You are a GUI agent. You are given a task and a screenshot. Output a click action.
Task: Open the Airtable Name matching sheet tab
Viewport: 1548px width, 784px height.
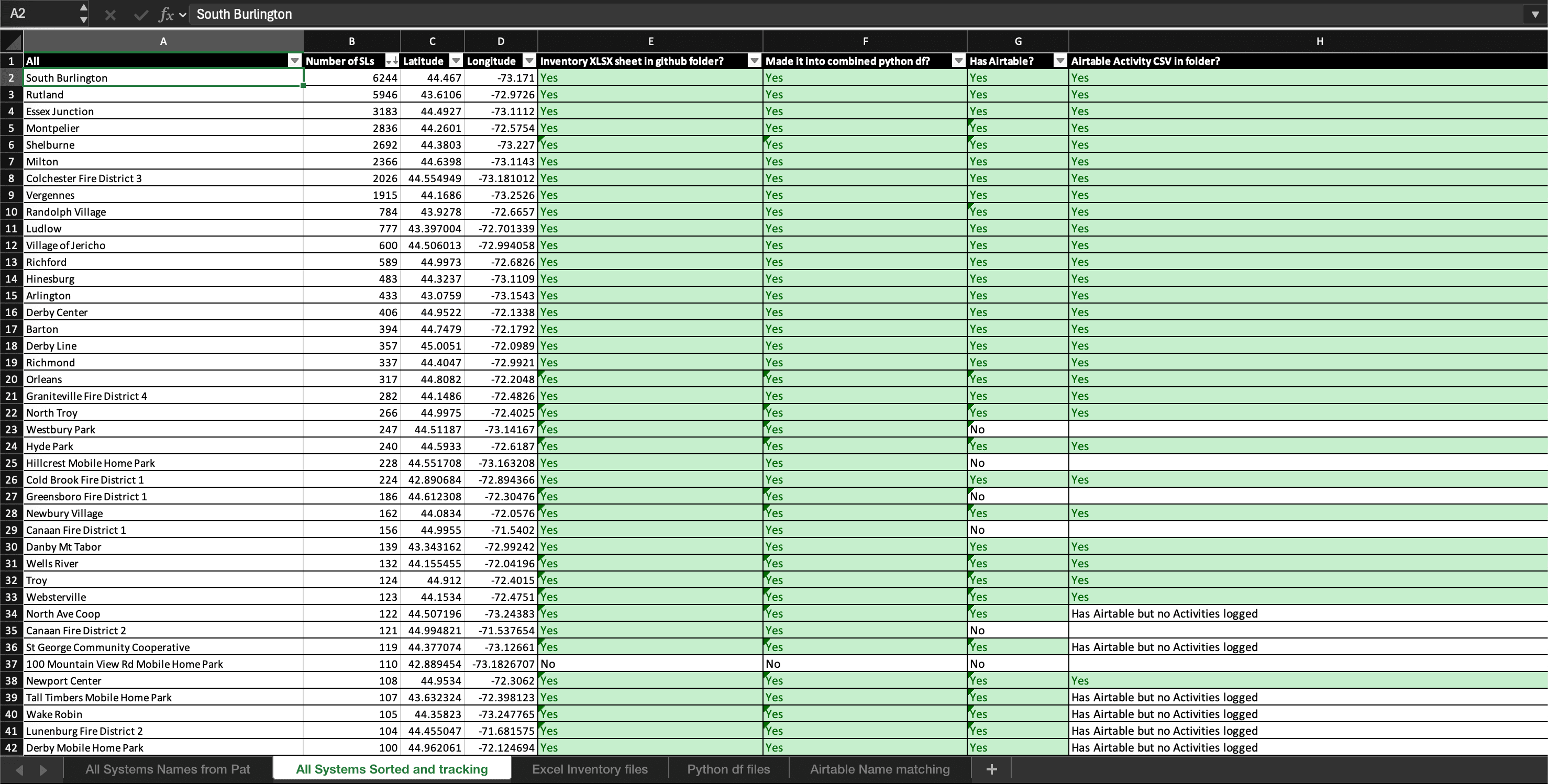tap(880, 769)
